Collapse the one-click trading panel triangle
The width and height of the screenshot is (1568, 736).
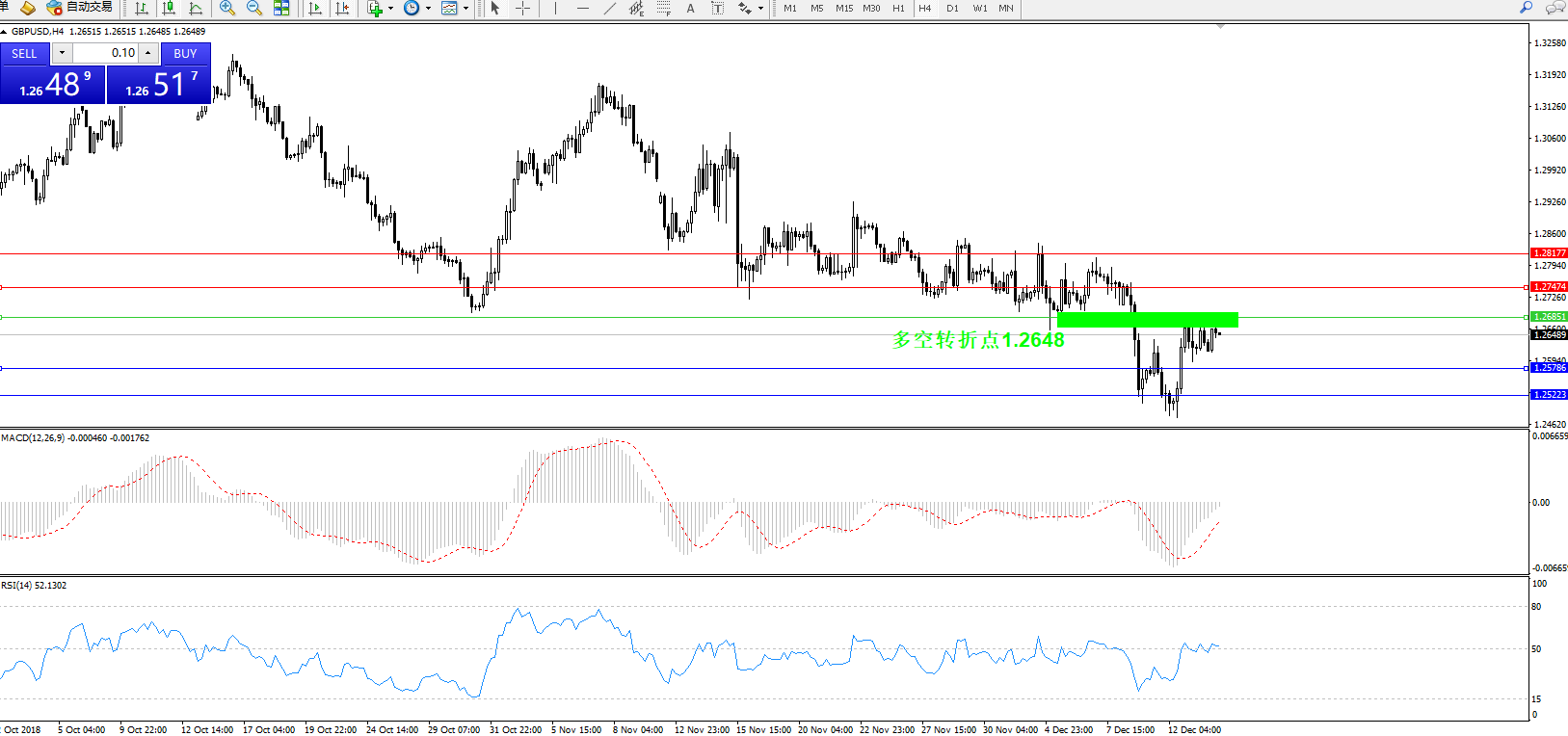click(5, 32)
